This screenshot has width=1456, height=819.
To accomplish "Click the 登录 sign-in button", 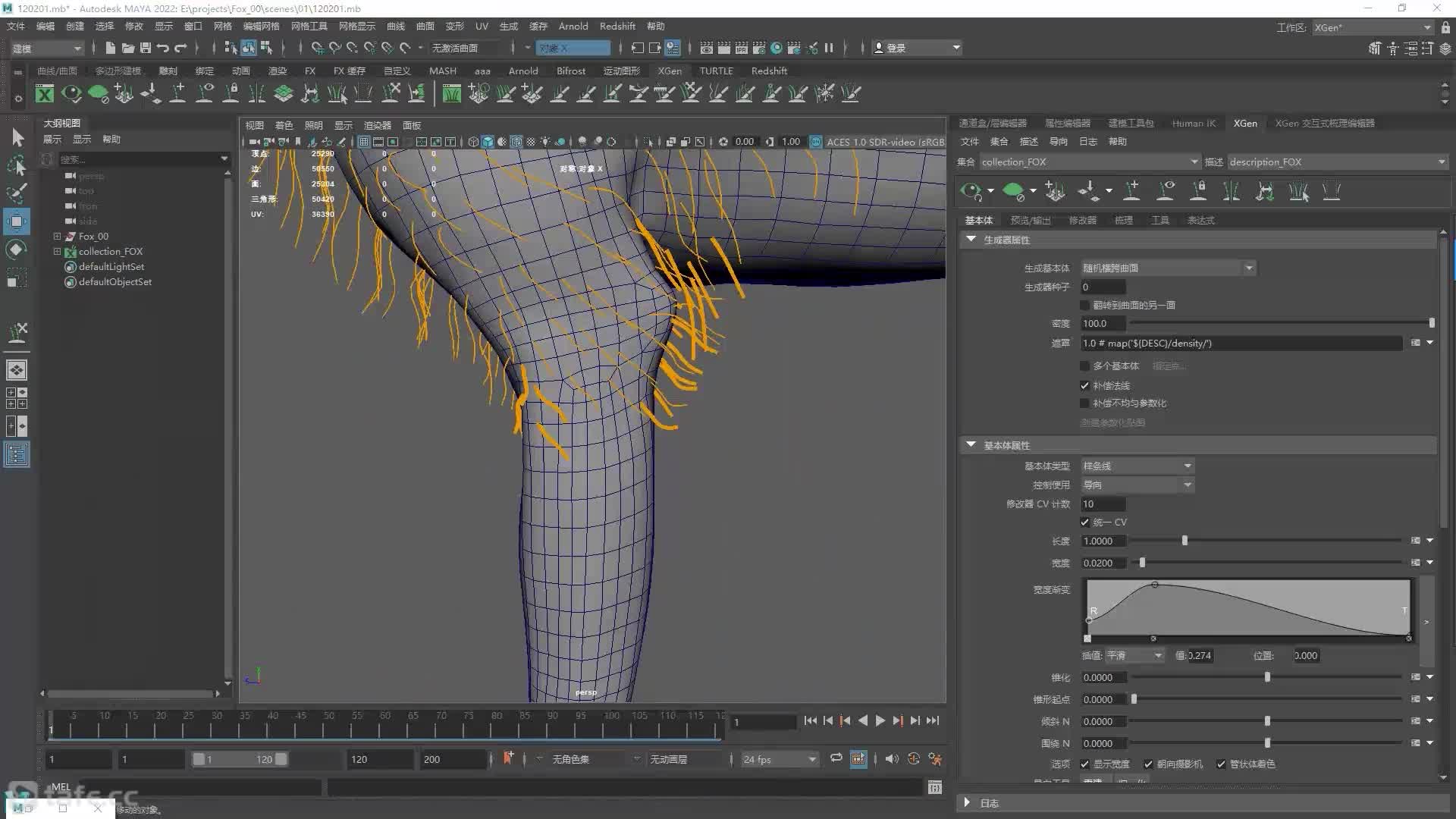I will tap(916, 48).
